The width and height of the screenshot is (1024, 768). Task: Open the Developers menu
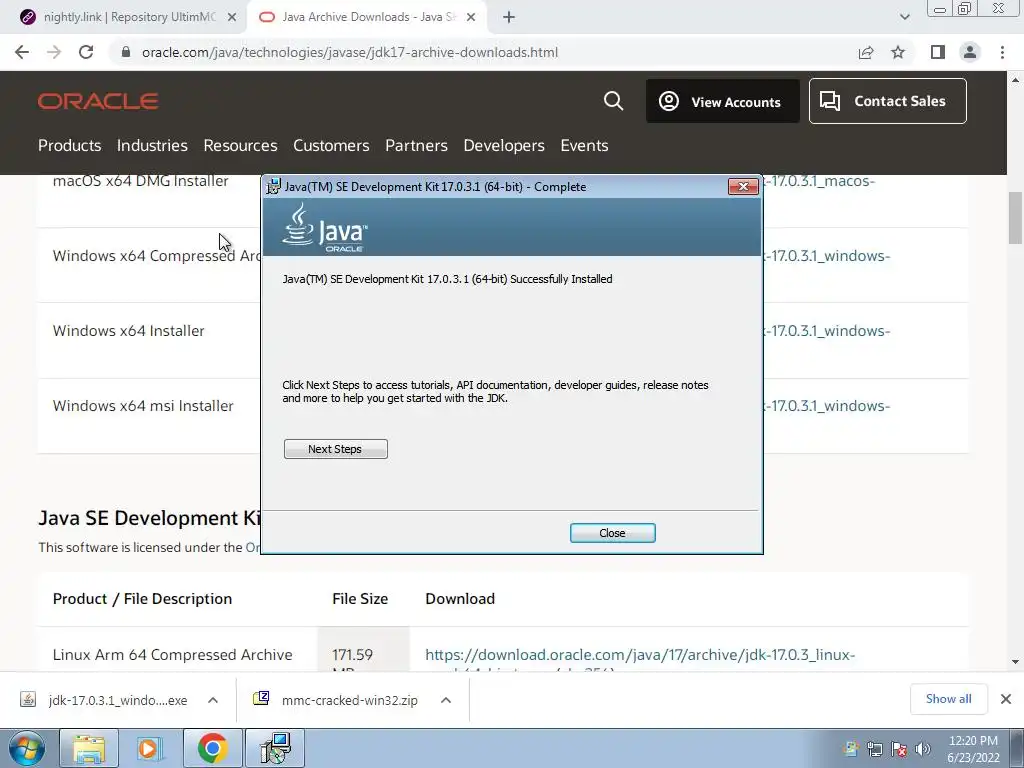click(x=504, y=145)
